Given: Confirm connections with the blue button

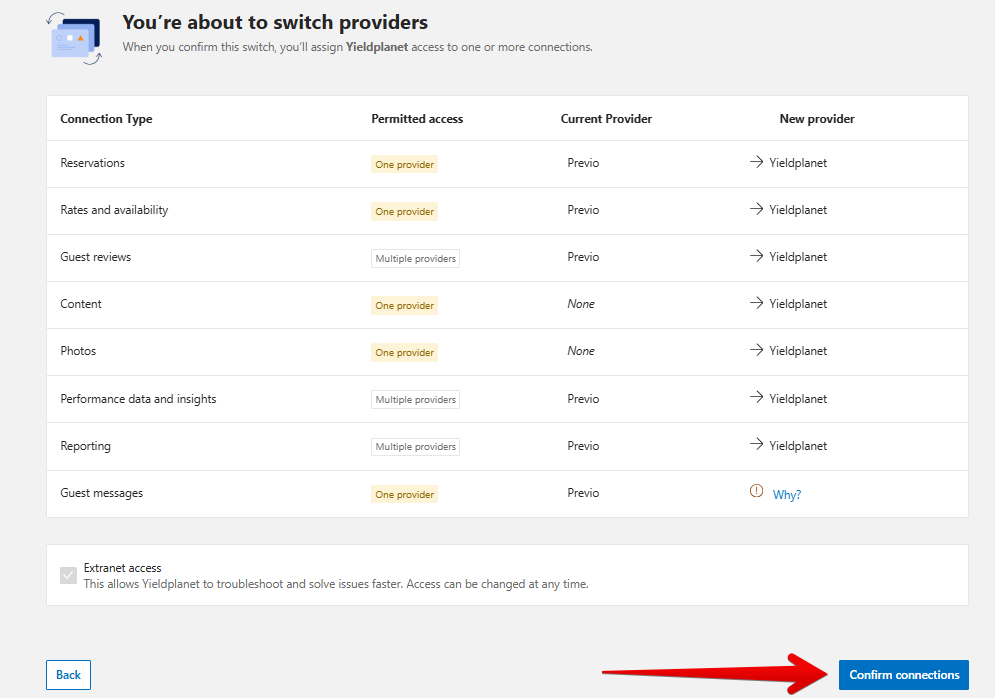Looking at the screenshot, I should click(x=904, y=675).
